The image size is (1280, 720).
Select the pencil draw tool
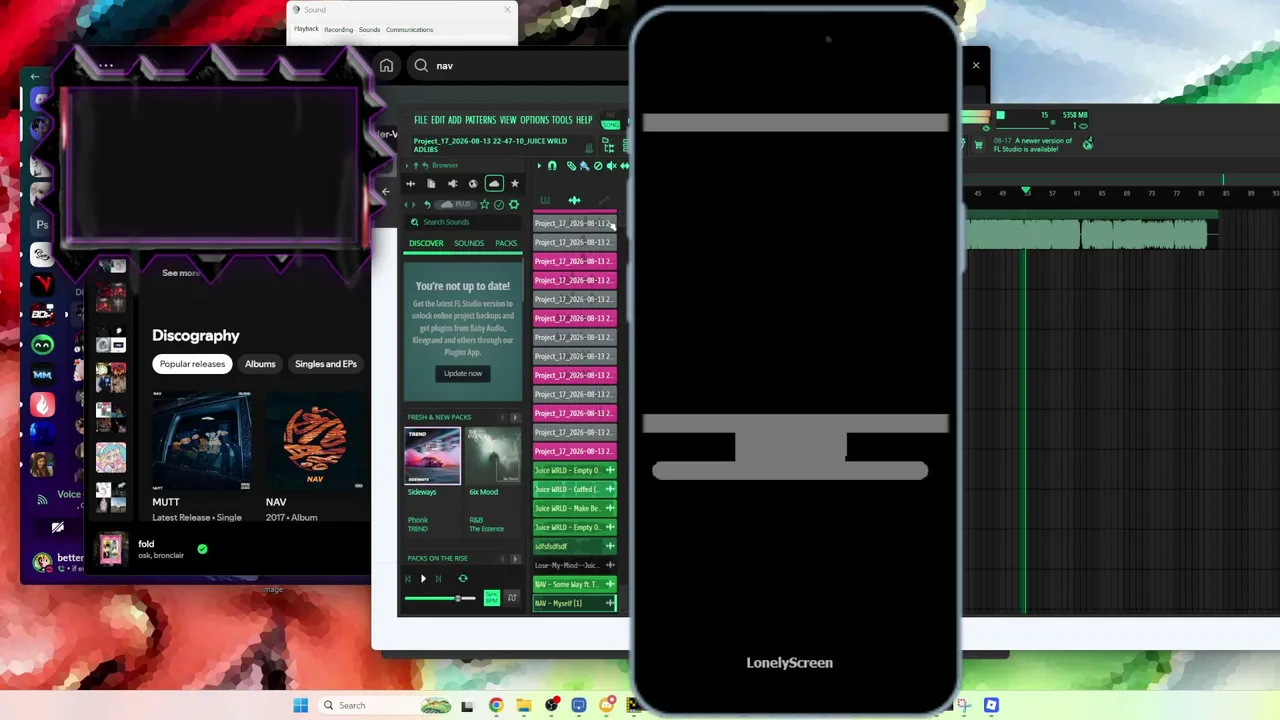(x=571, y=166)
